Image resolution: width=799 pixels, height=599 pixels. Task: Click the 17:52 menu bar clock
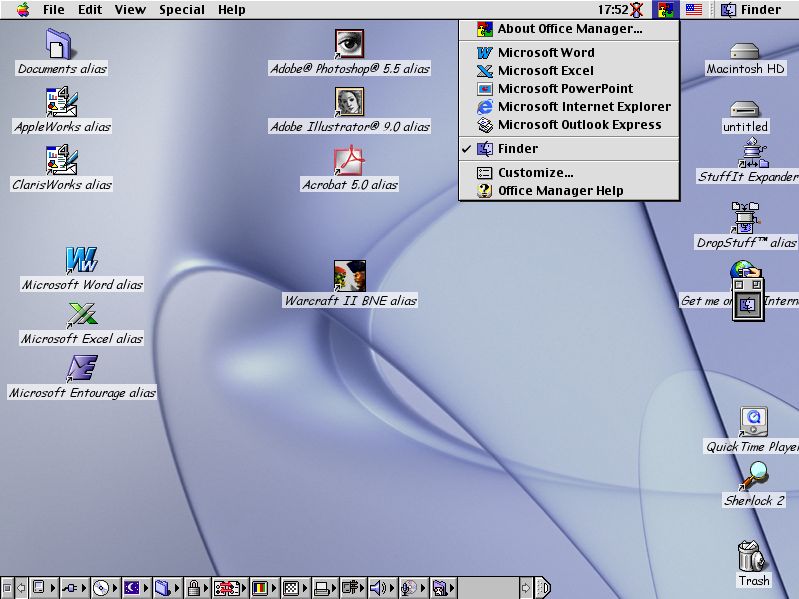[613, 10]
